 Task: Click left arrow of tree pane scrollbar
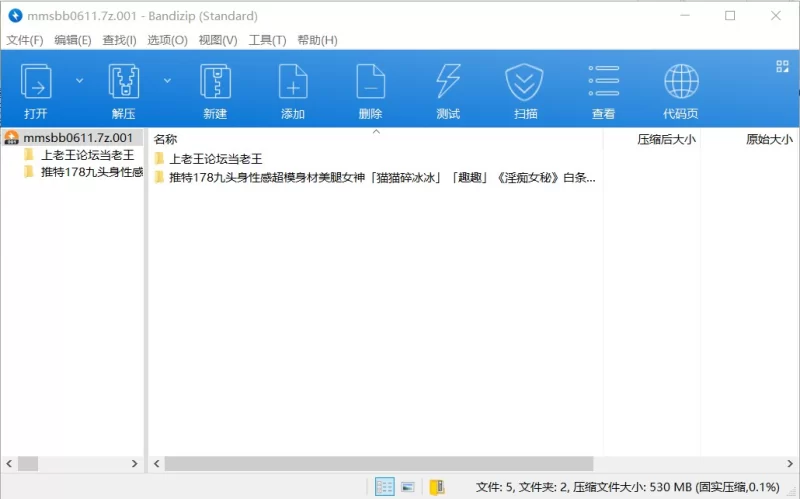coord(9,463)
